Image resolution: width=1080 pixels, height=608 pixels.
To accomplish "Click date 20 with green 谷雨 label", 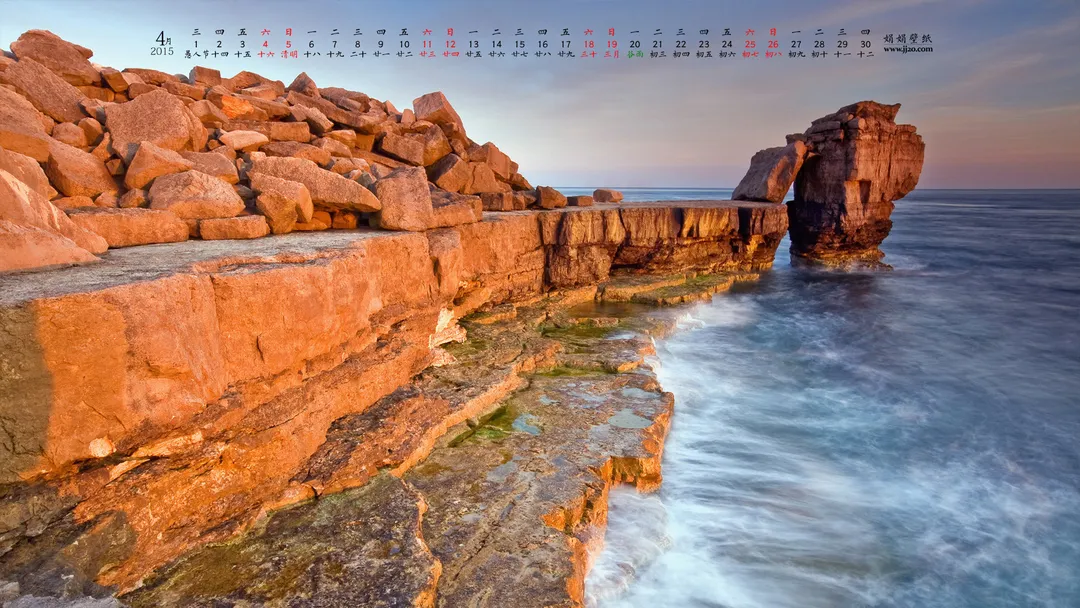I will (x=634, y=44).
